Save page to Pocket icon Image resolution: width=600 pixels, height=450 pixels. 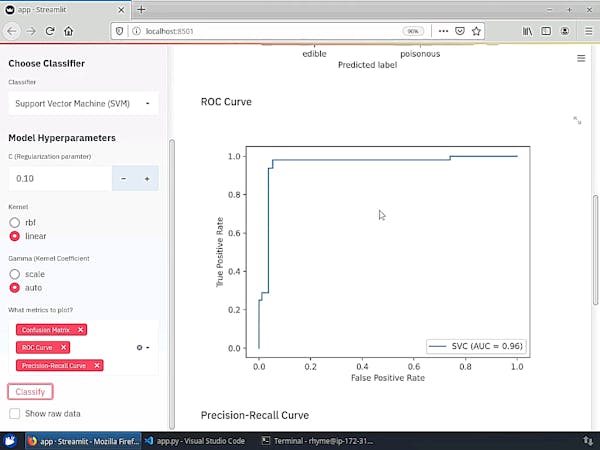point(460,31)
